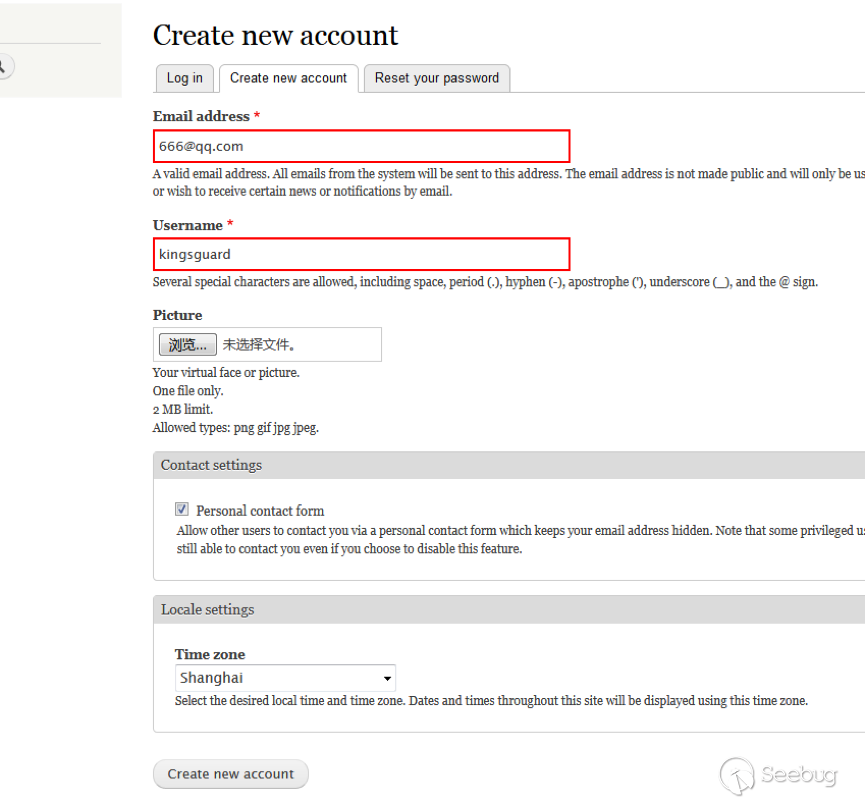Image resolution: width=865 pixels, height=803 pixels.
Task: Focus the Email address input field
Action: 361,146
